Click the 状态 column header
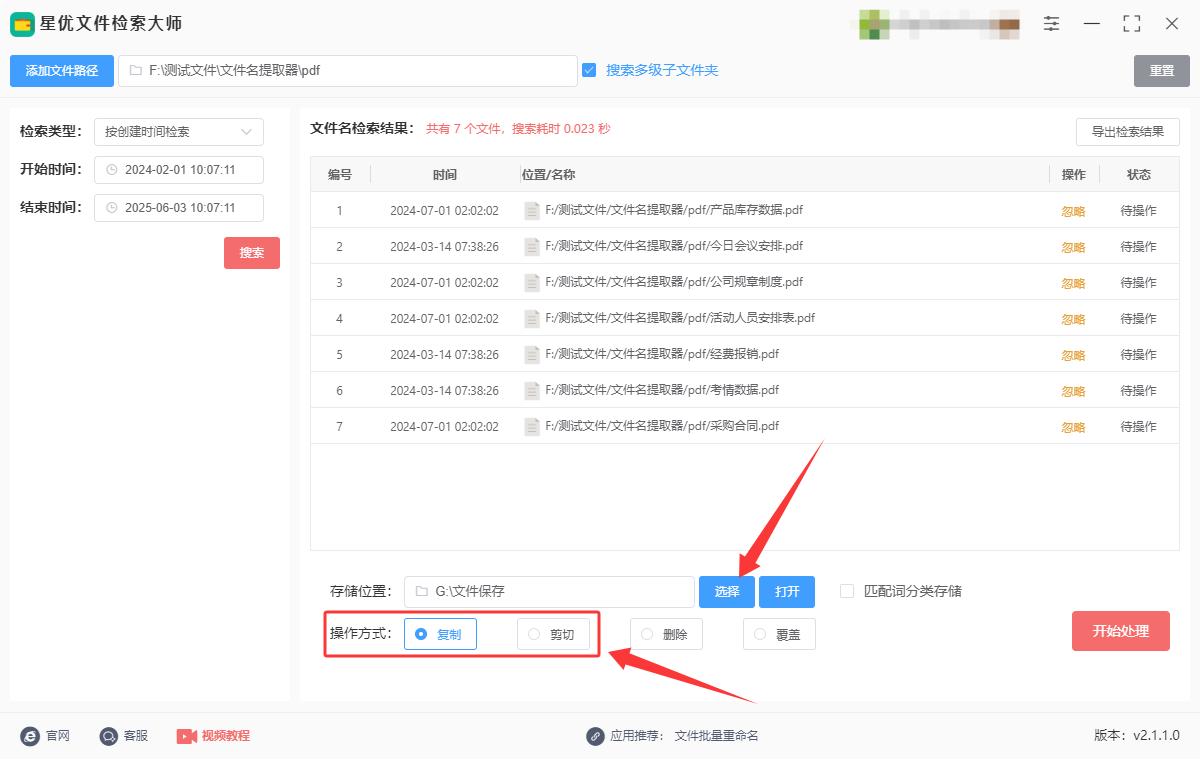The image size is (1200, 760). click(x=1139, y=174)
